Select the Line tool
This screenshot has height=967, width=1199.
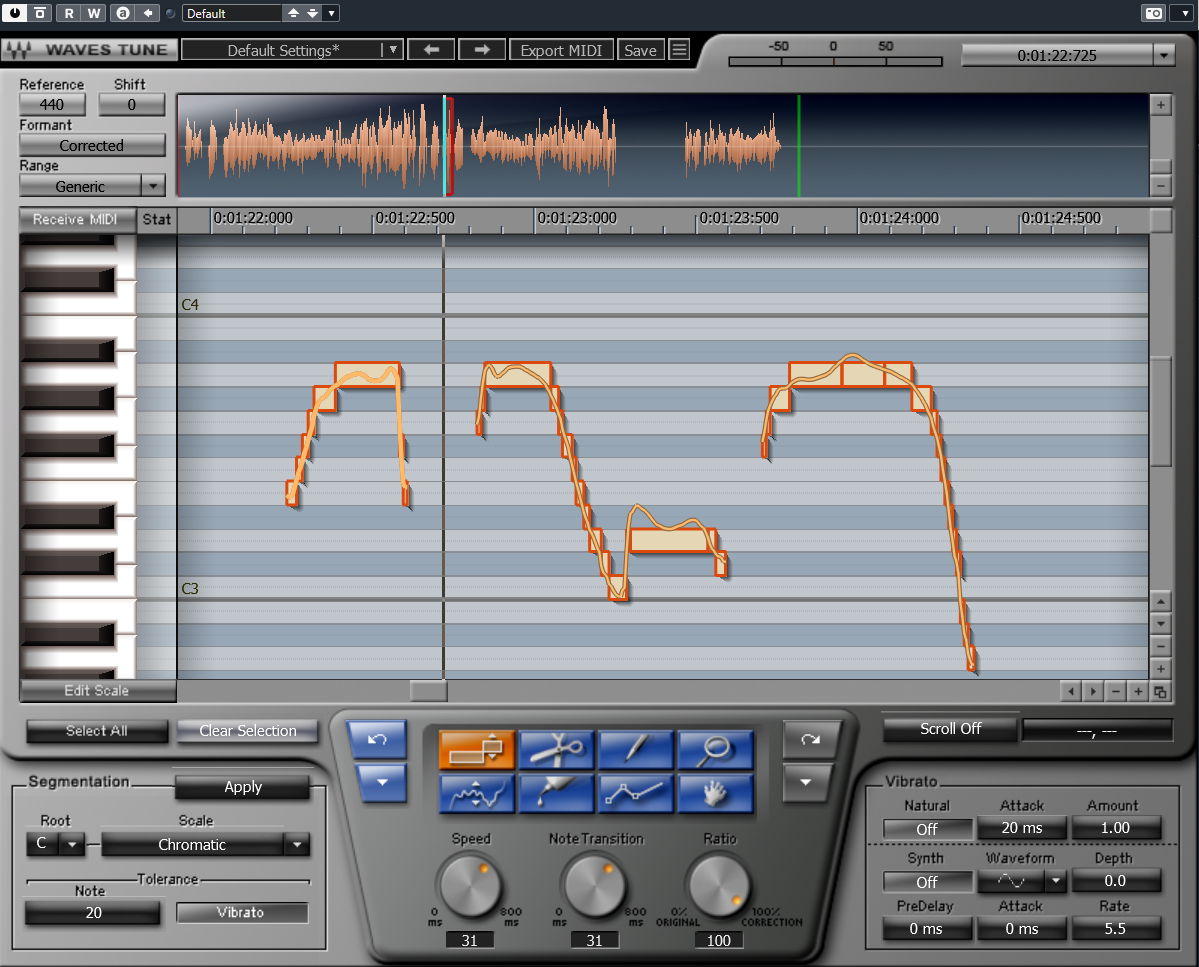pos(636,793)
